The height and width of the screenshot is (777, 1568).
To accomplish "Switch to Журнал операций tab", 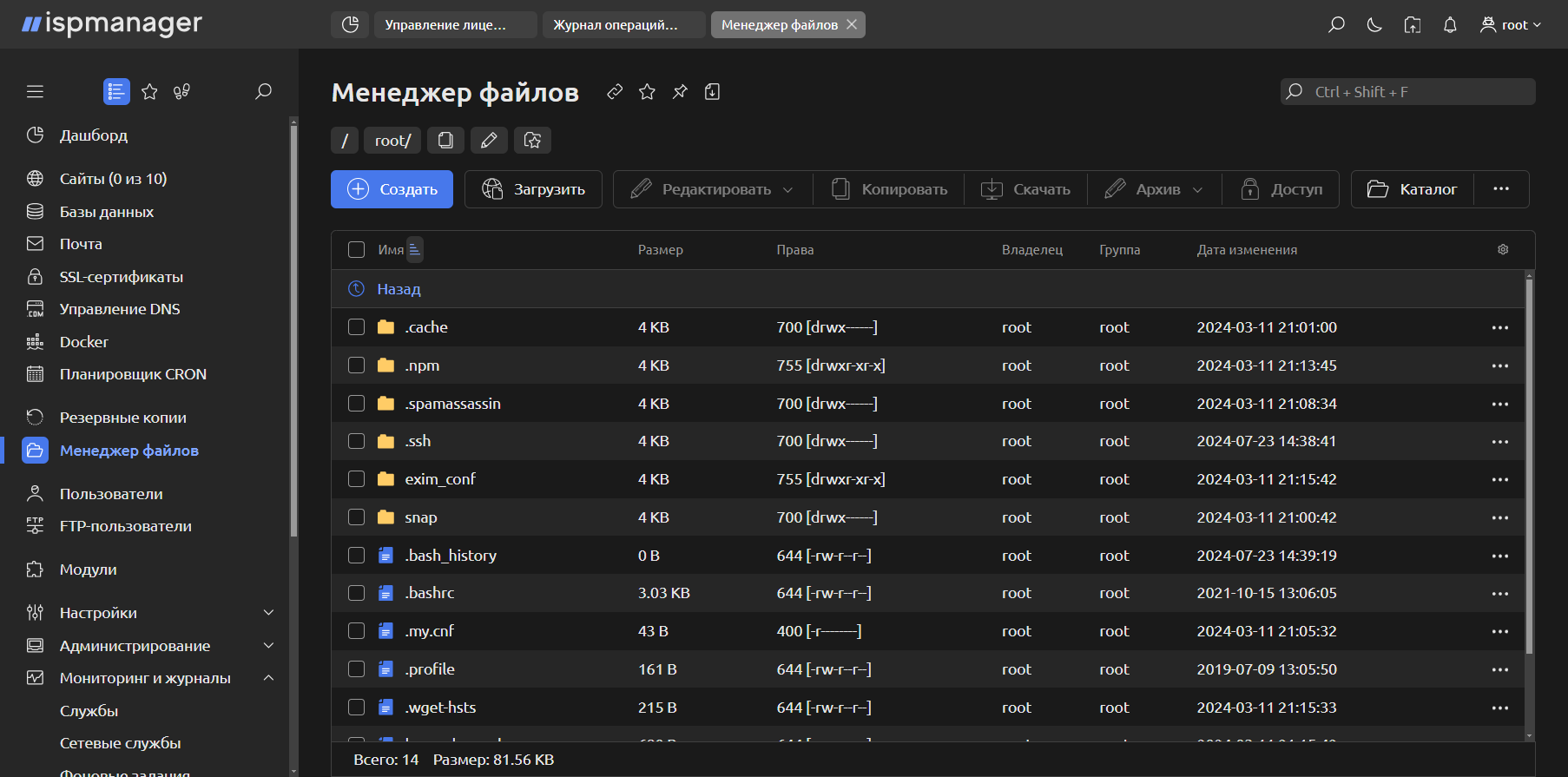I will (x=623, y=24).
